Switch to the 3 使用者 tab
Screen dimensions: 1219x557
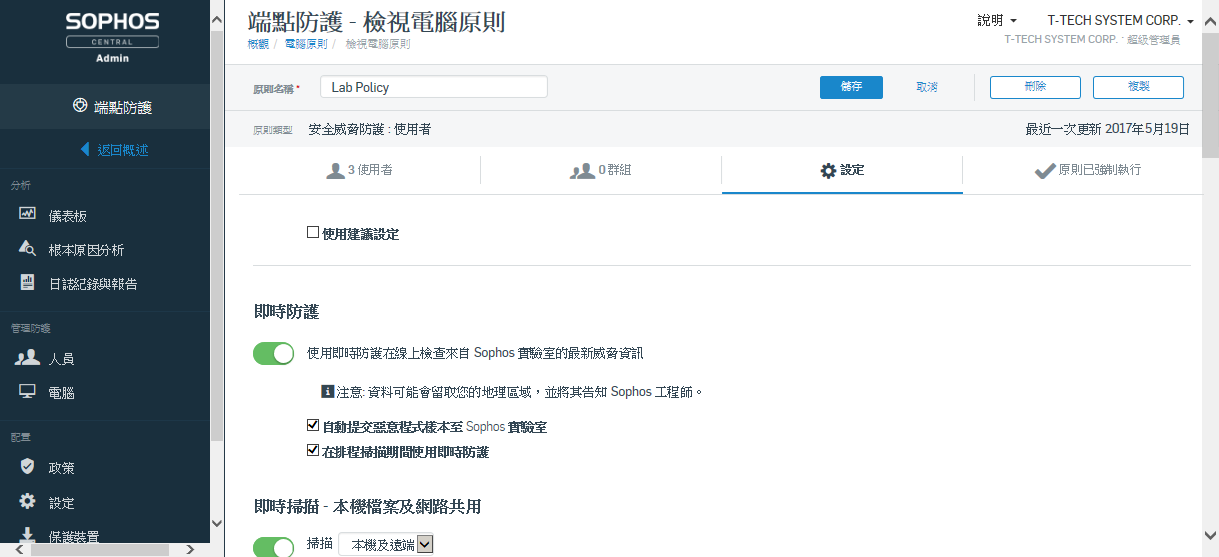point(359,171)
